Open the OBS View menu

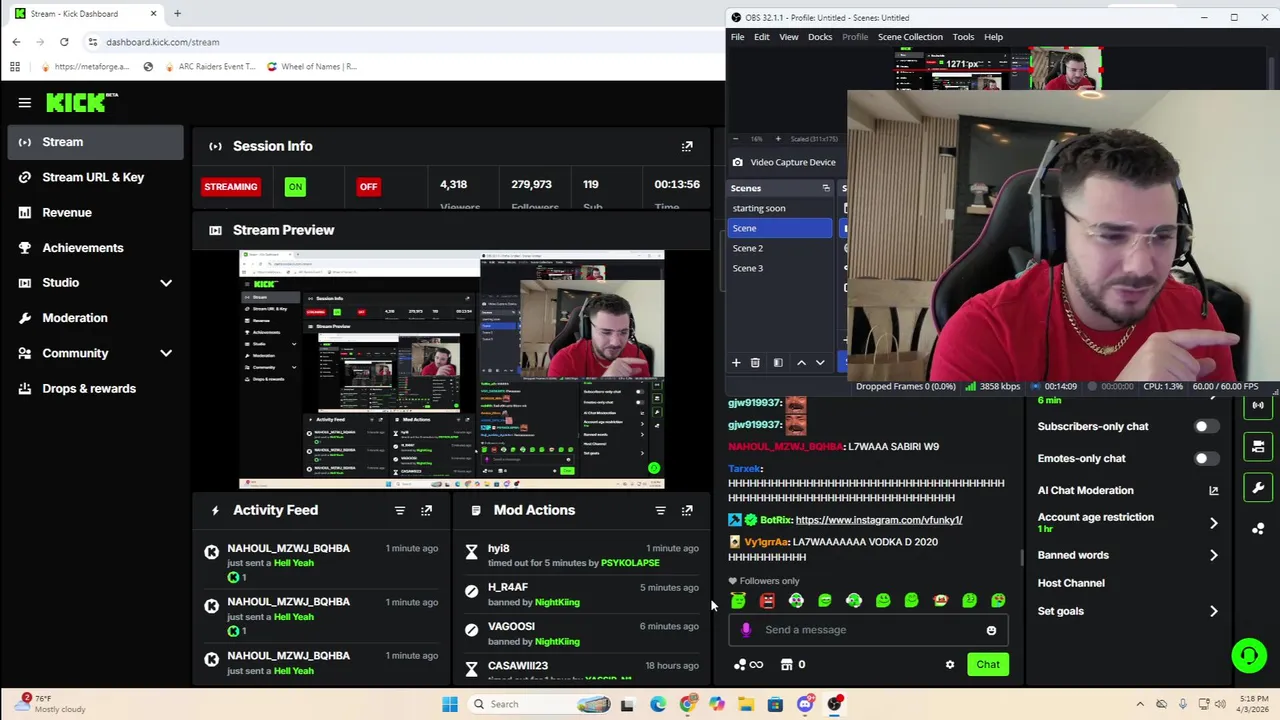tap(788, 37)
